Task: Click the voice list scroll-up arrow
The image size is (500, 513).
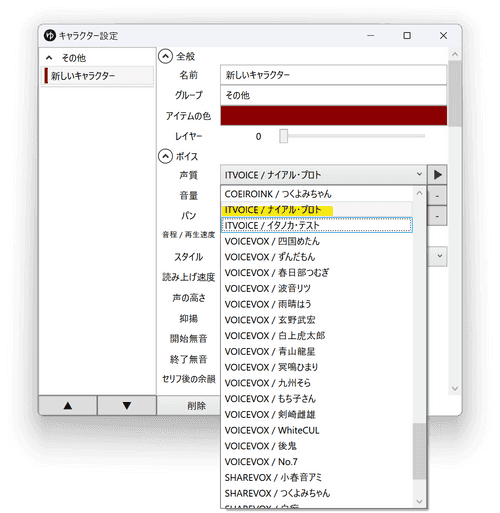Action: pyautogui.click(x=419, y=193)
